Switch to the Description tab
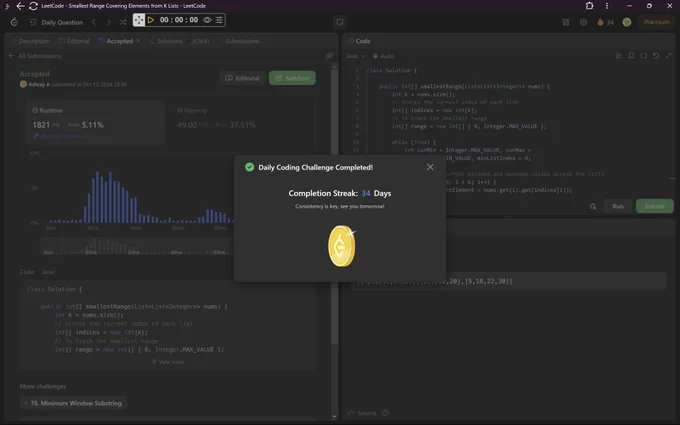This screenshot has width=680, height=425. click(30, 41)
